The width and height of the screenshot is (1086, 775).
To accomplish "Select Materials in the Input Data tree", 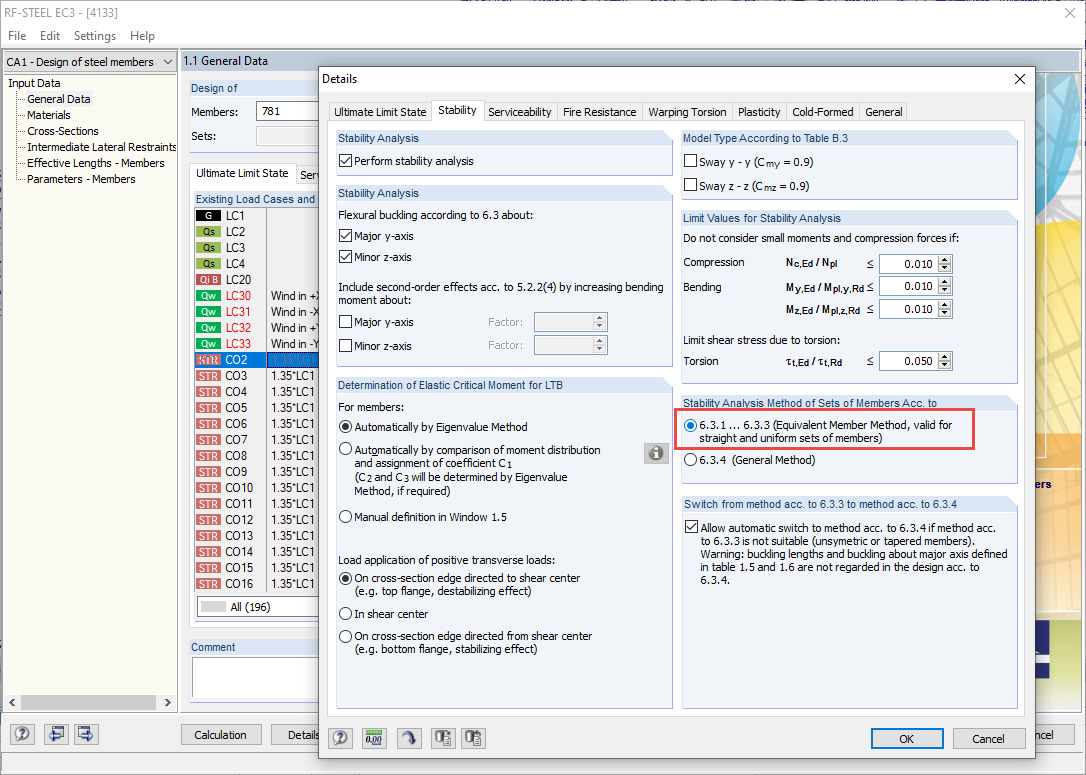I will (48, 115).
